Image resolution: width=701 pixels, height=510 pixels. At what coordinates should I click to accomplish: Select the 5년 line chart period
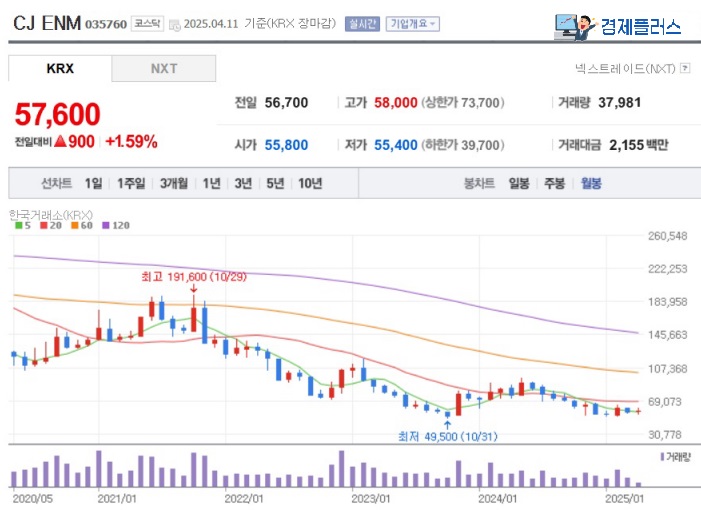pos(275,183)
